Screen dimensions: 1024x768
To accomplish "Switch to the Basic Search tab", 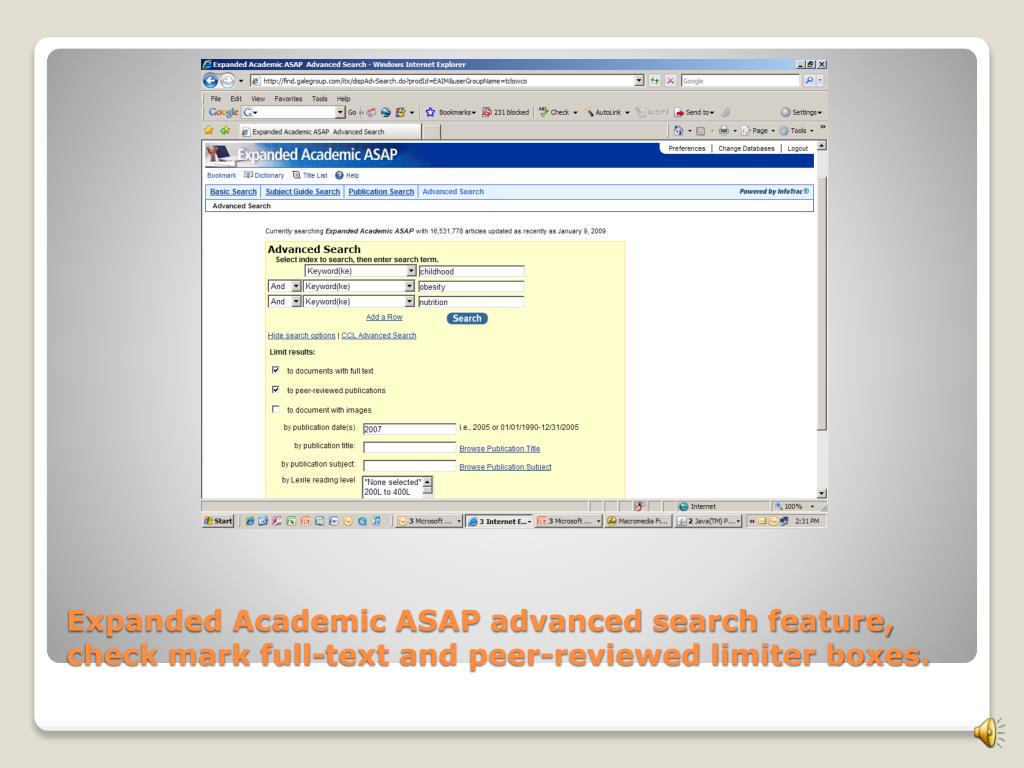I will [233, 191].
